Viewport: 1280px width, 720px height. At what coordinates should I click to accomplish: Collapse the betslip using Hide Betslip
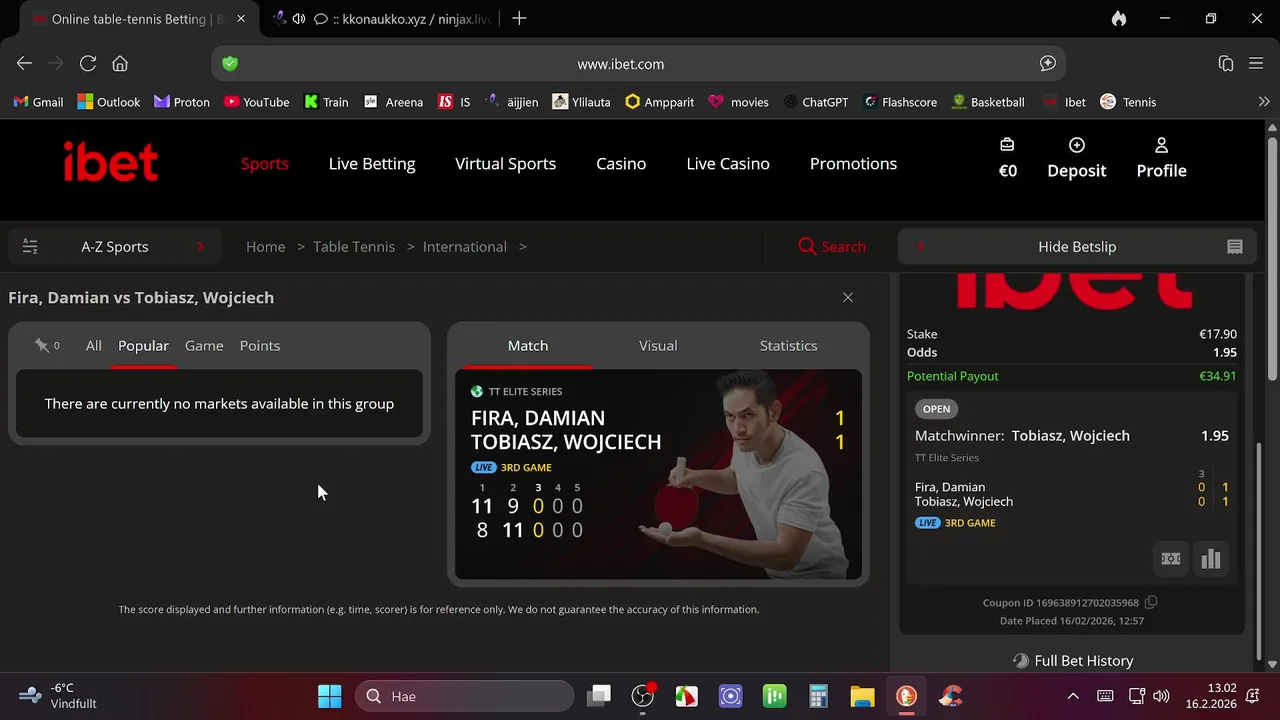[1077, 247]
